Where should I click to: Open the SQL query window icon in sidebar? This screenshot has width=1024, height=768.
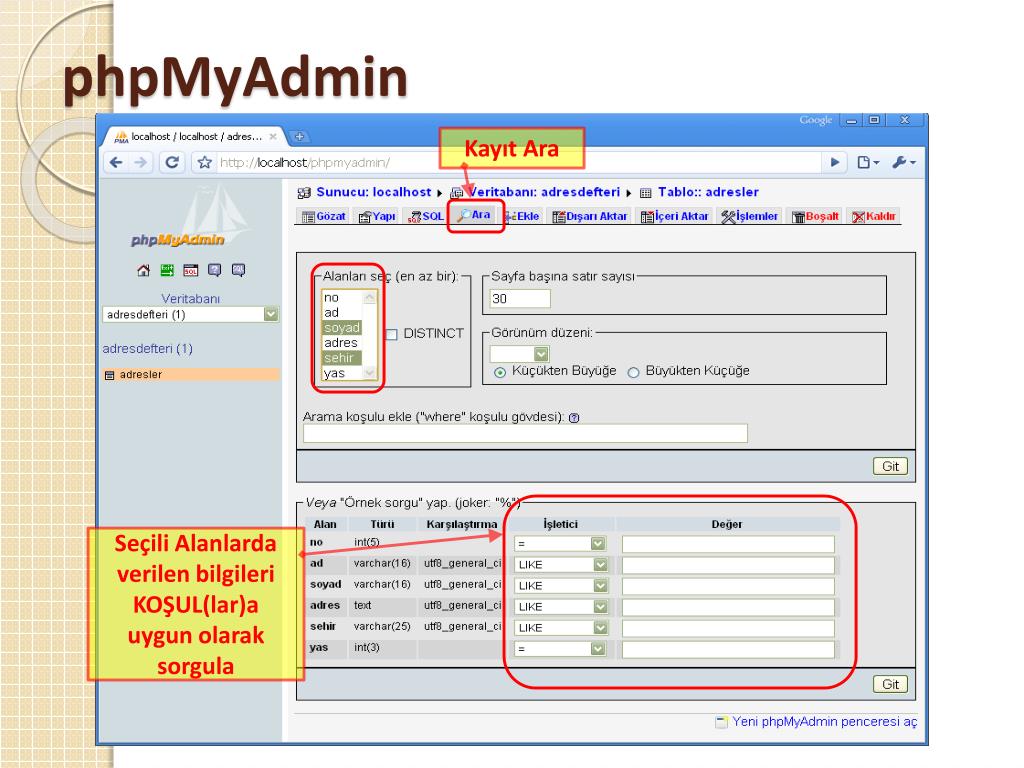191,270
